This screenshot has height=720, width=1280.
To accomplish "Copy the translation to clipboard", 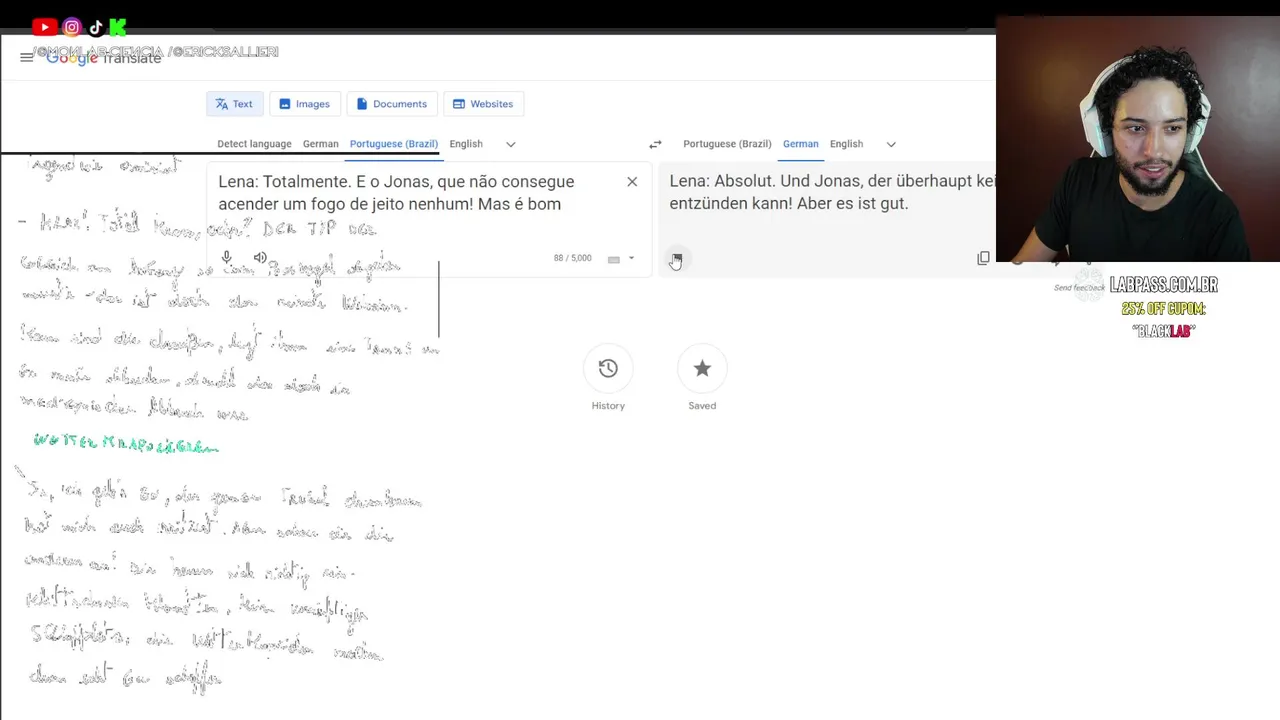I will pyautogui.click(x=983, y=258).
